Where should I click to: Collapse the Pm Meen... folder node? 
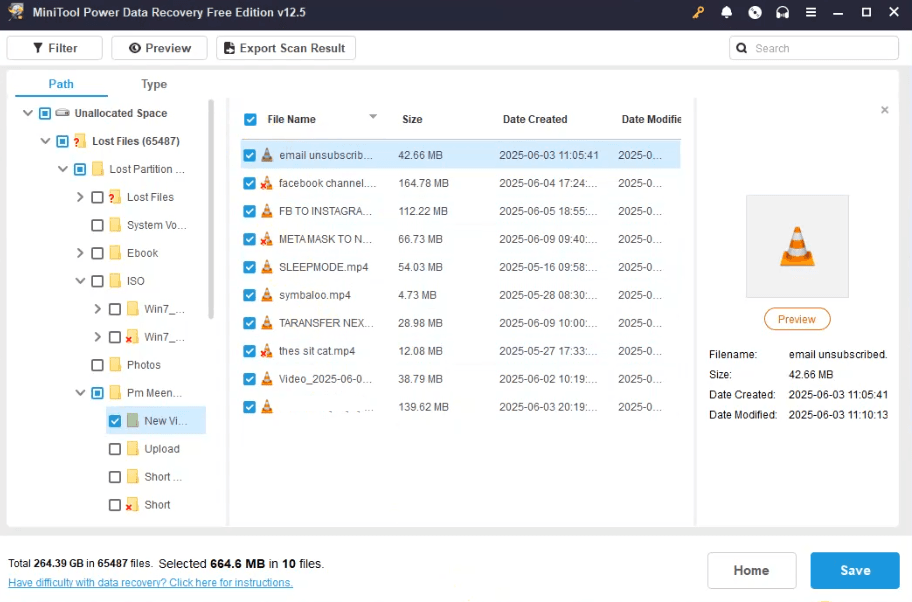click(x=80, y=393)
